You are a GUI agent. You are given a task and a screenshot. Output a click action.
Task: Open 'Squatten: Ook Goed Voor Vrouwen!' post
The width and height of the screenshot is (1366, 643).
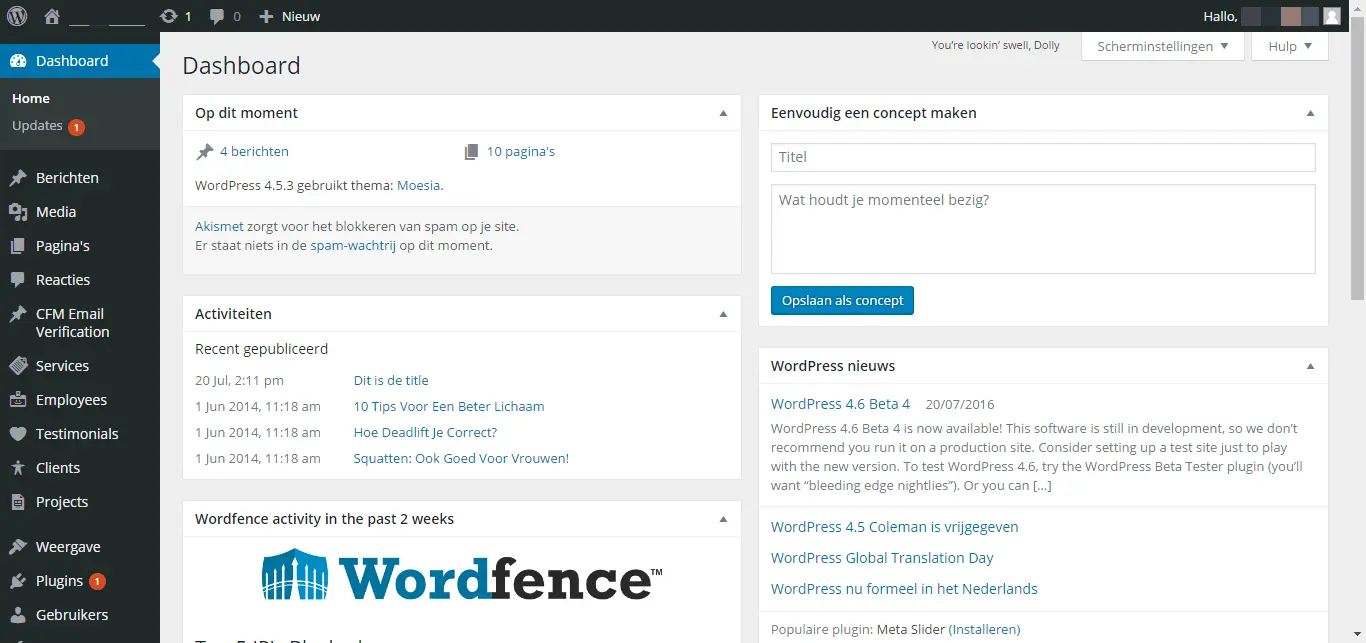[x=461, y=459]
